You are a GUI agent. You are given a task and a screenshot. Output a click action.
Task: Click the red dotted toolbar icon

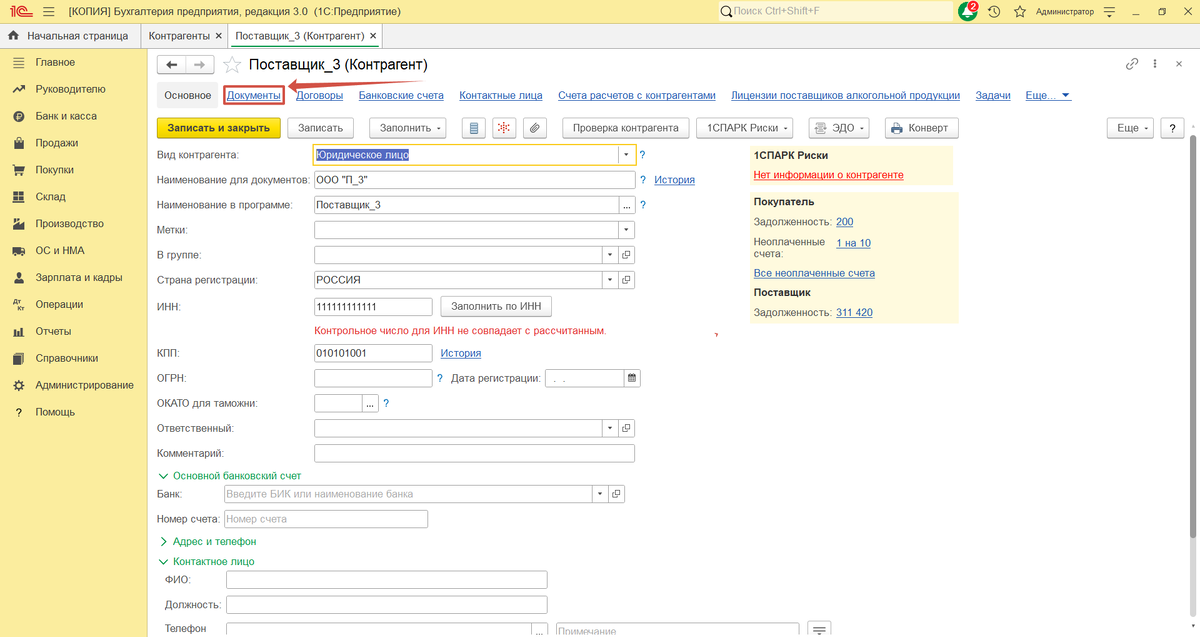504,128
